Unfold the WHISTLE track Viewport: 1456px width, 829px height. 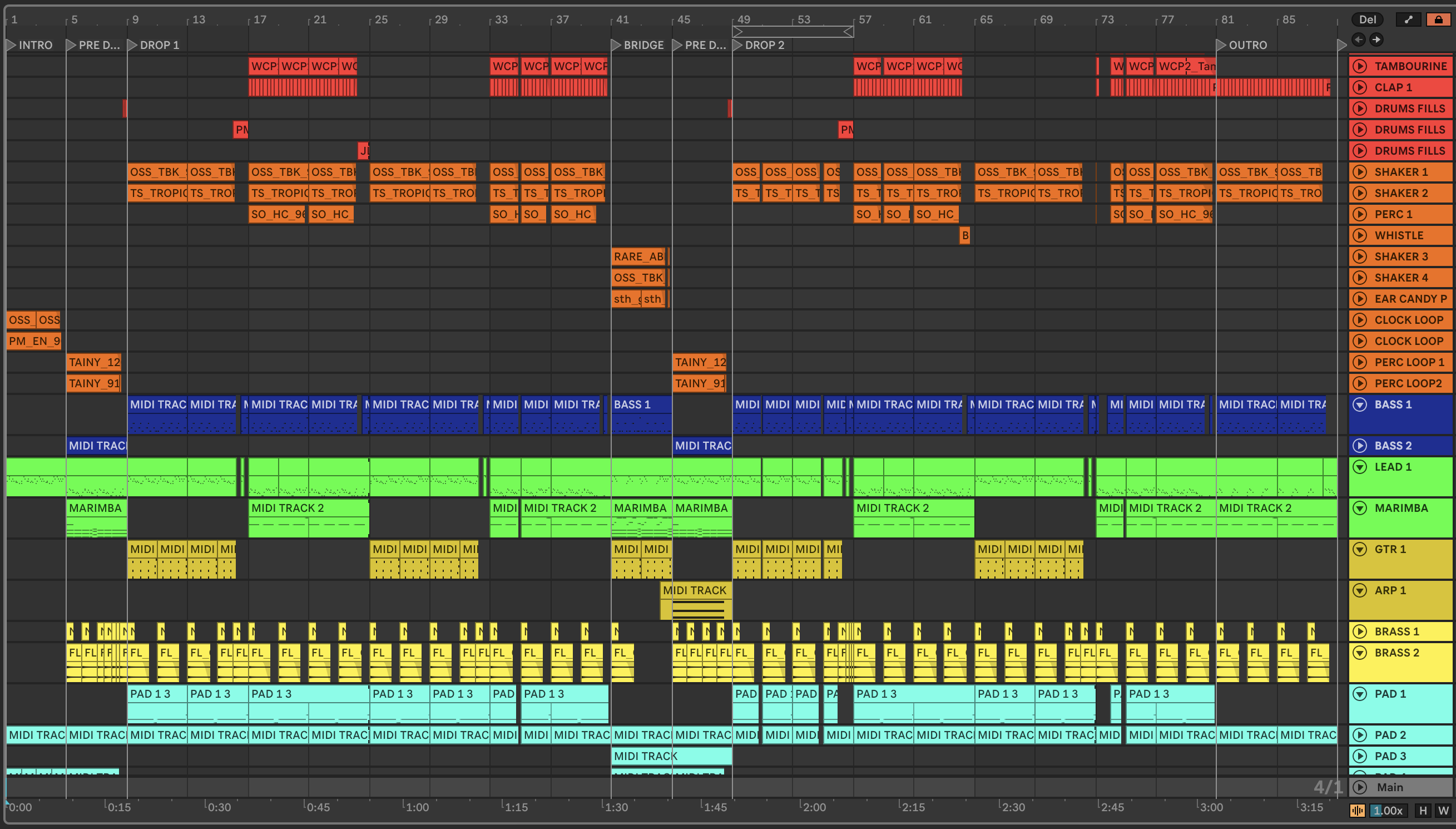pos(1360,235)
